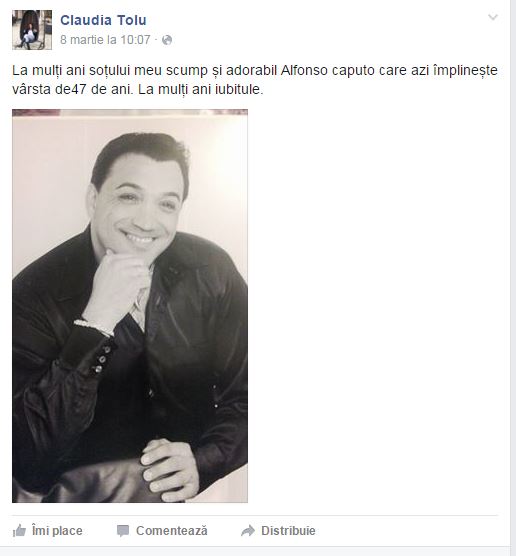Click the share arrow icon
Image resolution: width=516 pixels, height=556 pixels.
click(x=248, y=530)
